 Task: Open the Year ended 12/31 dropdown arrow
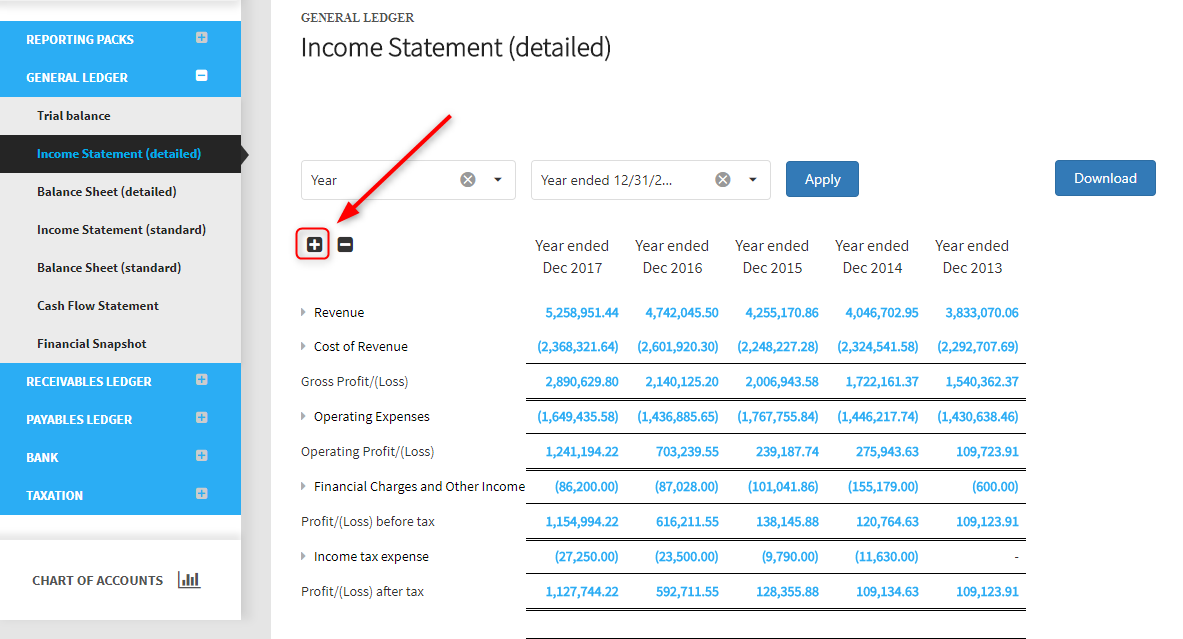(x=752, y=180)
